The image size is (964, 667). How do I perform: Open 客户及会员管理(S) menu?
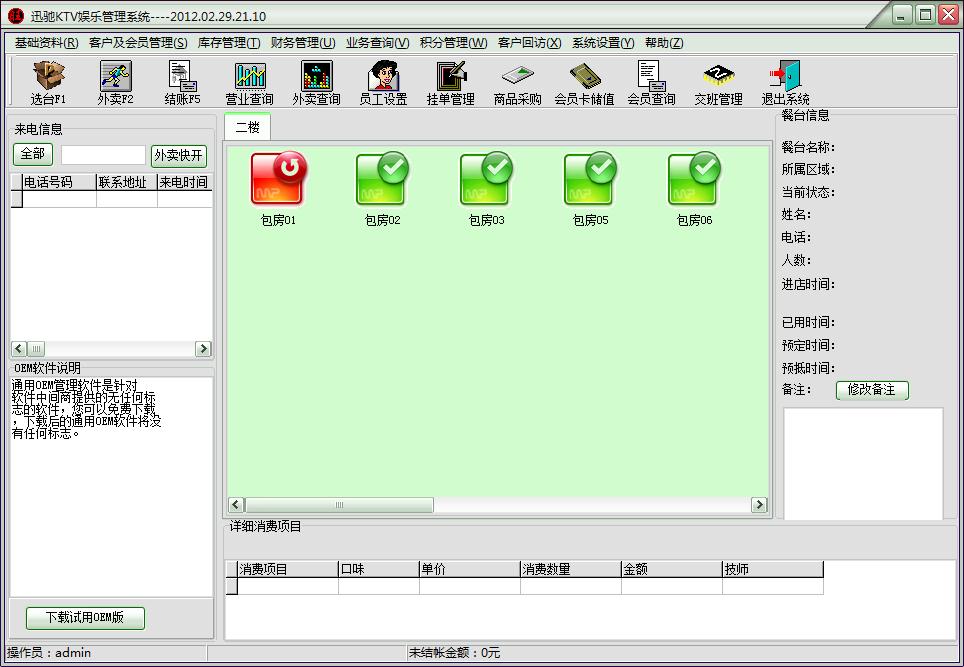point(138,43)
